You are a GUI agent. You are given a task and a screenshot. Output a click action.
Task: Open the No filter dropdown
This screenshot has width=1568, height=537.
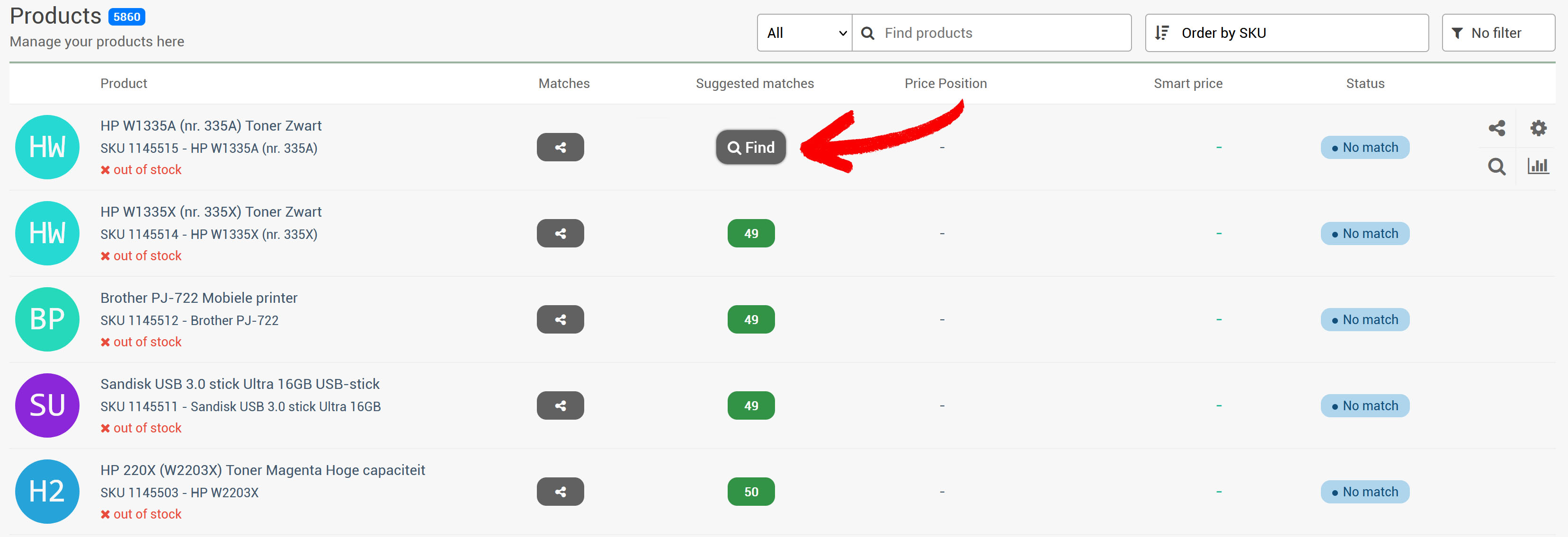click(1497, 33)
